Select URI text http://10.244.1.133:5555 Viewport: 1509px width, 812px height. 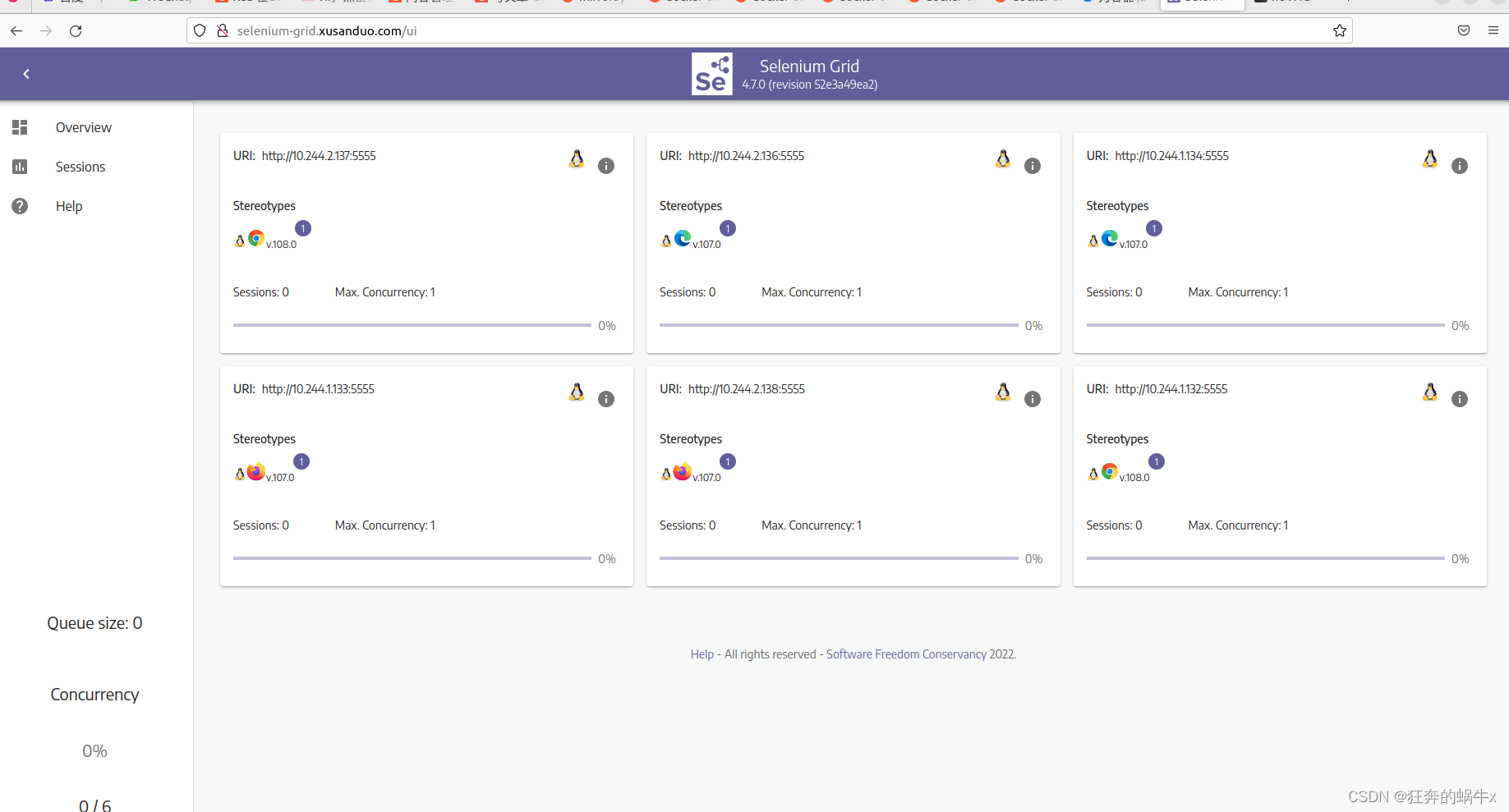(318, 389)
